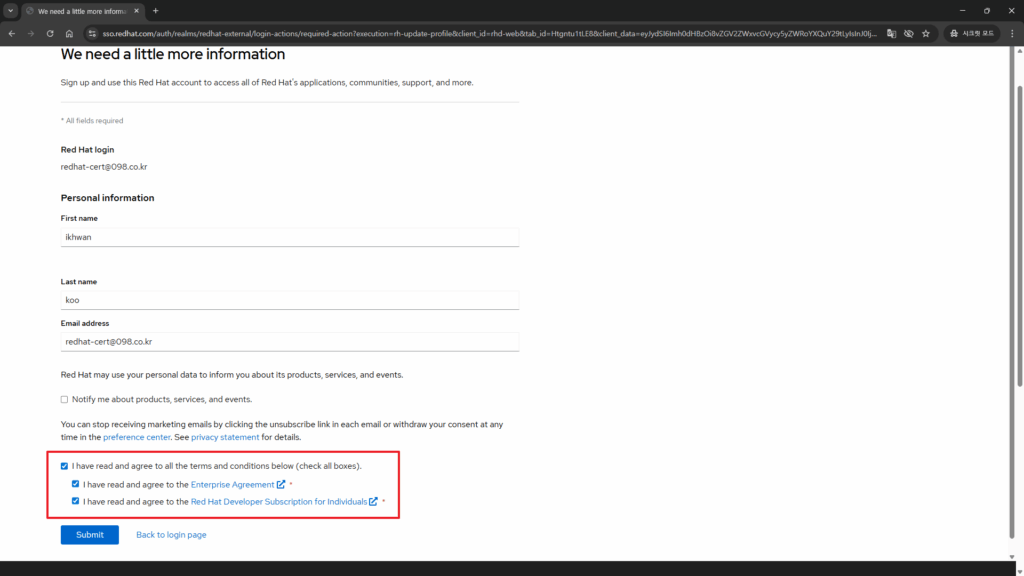
Task: Click external link icon beside Enterprise Agreement
Action: pos(281,485)
